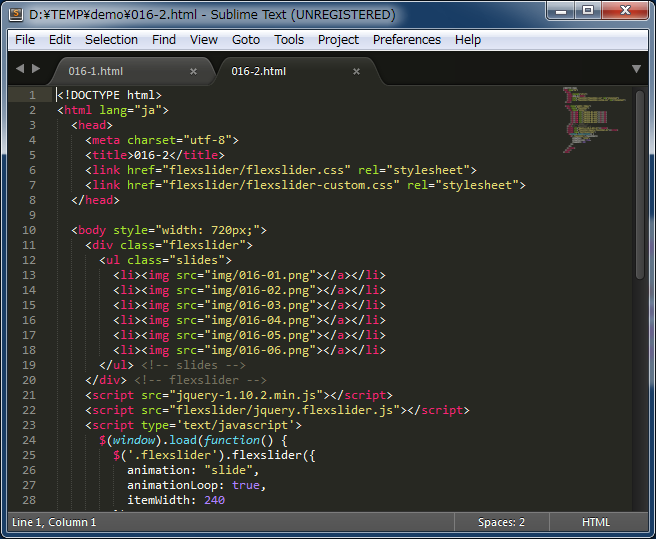
Task: Click the "img/016-01.png" src value
Action: 260,275
